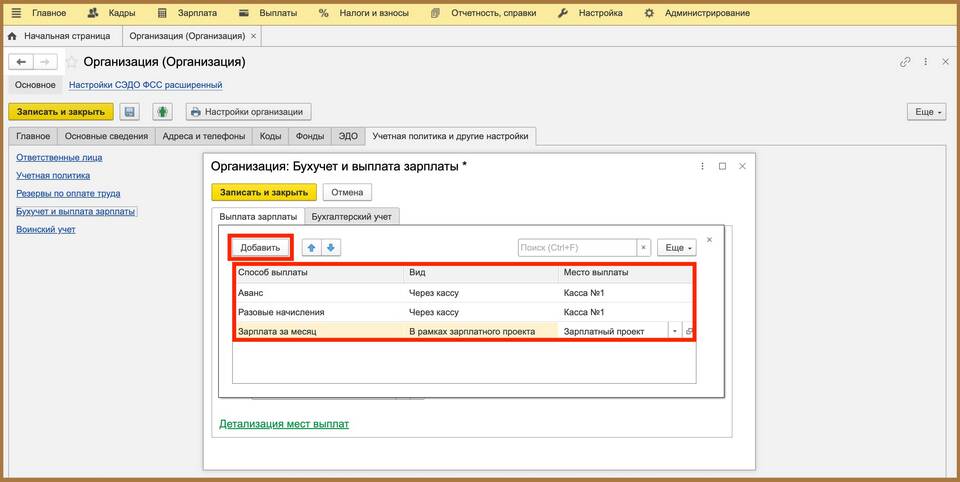
Task: Expand the Зарплатный проект dropdown arrow
Action: coord(675,331)
